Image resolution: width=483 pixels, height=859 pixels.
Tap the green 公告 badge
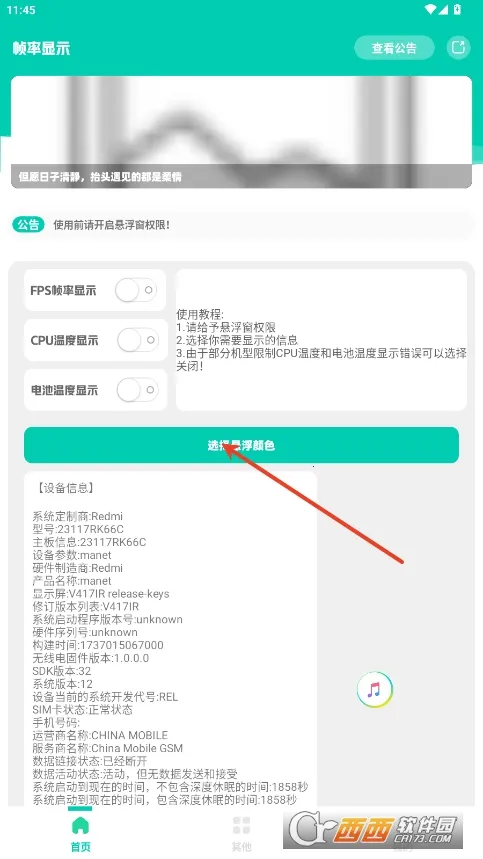pyautogui.click(x=28, y=225)
